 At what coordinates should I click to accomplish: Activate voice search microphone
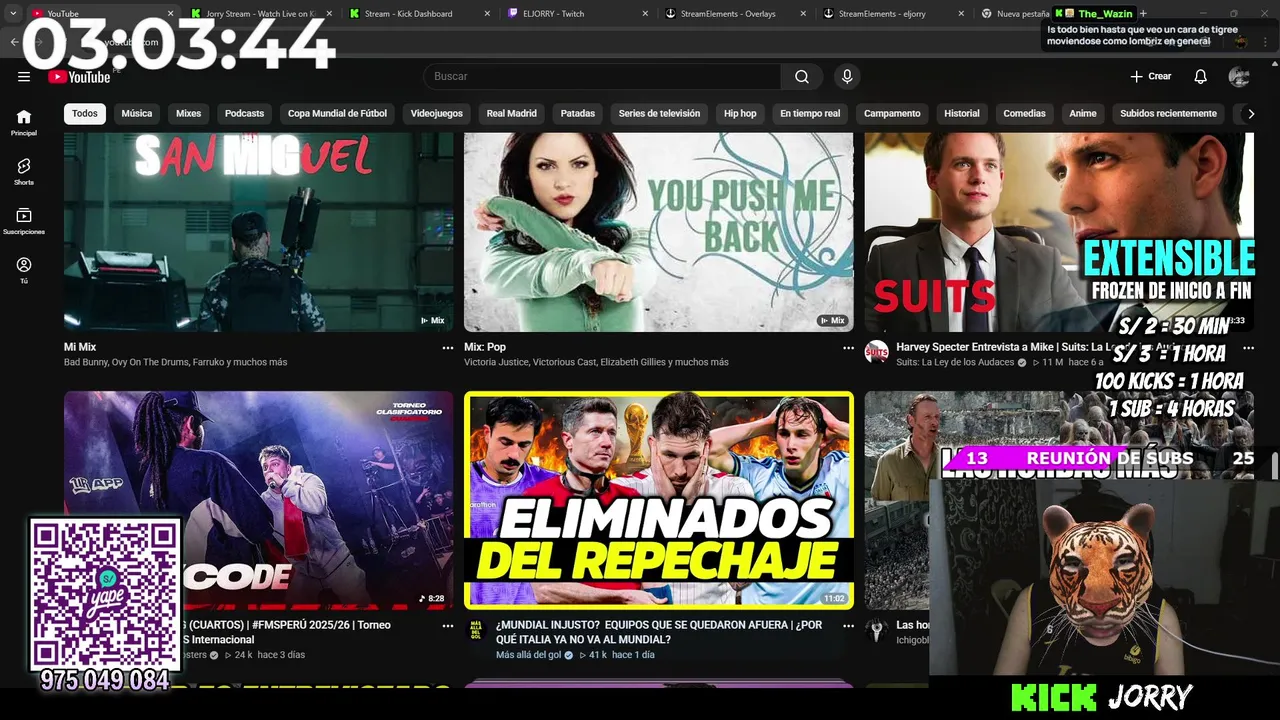(x=847, y=77)
